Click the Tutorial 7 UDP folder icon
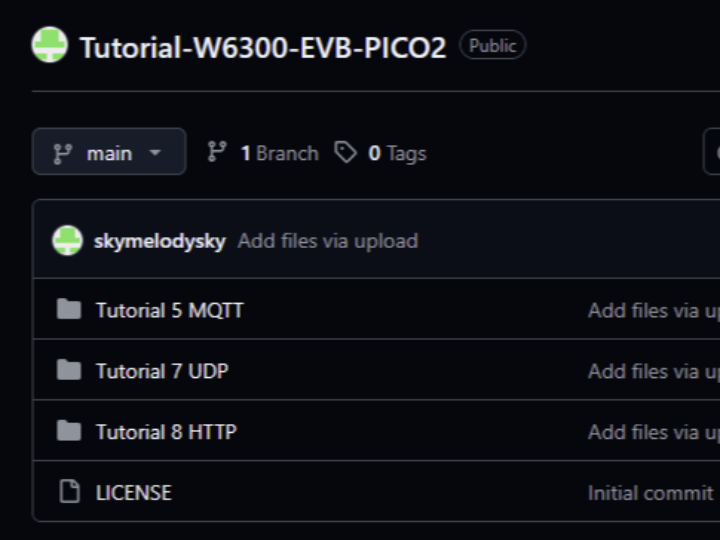The image size is (720, 540). [x=69, y=371]
